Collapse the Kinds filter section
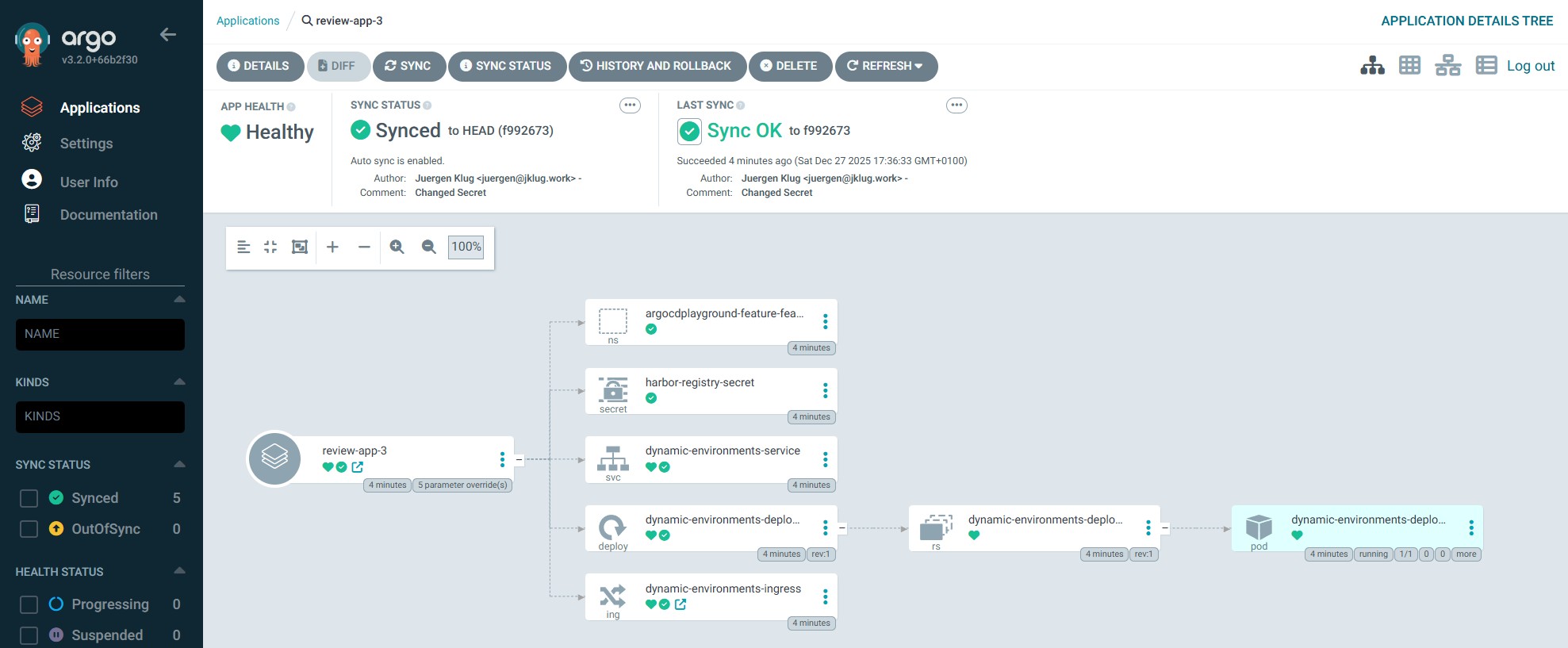 click(x=179, y=382)
